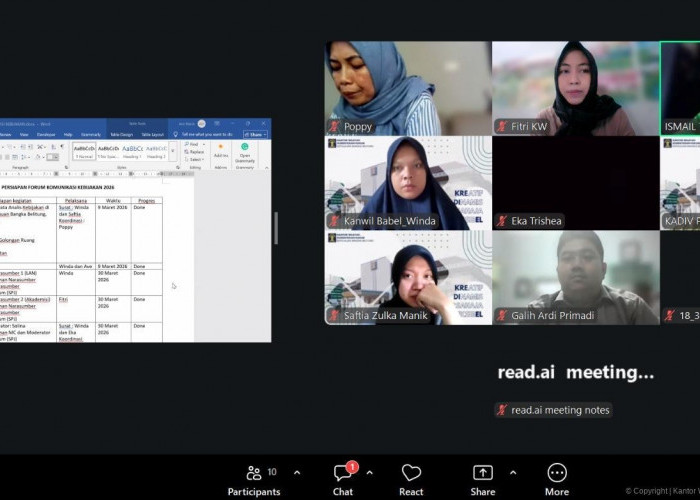Expand the Styles gallery more arrow
Screen dimensions: 700x500
pyautogui.click(x=173, y=151)
